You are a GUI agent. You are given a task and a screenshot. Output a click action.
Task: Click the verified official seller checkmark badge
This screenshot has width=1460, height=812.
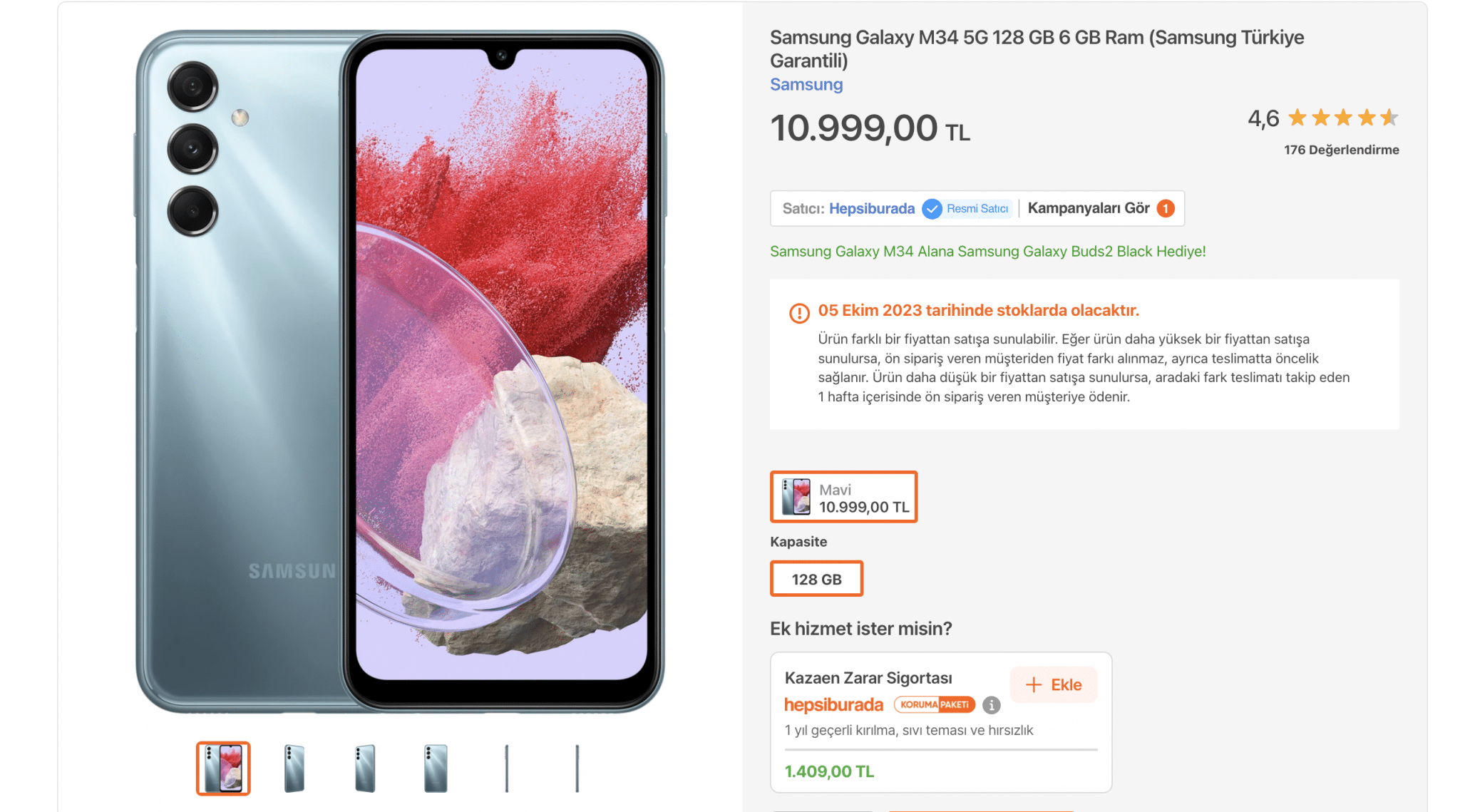pyautogui.click(x=932, y=209)
